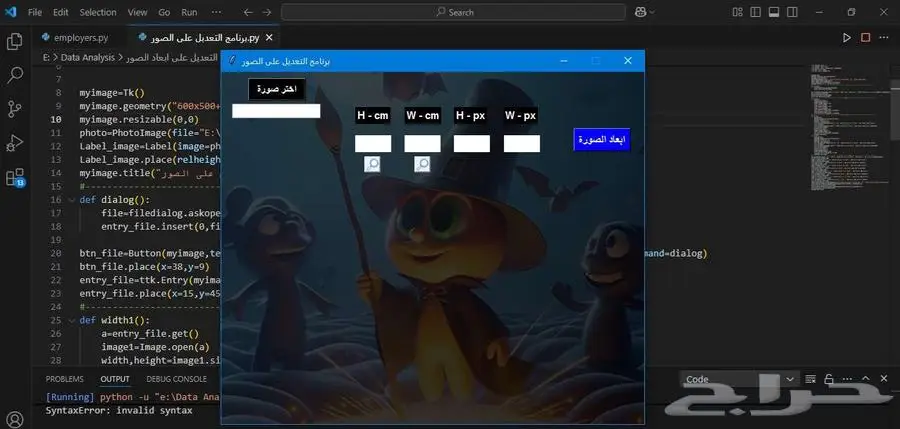Switch to the DEBUG CONSOLE tab
The height and width of the screenshot is (429, 900).
(176, 379)
